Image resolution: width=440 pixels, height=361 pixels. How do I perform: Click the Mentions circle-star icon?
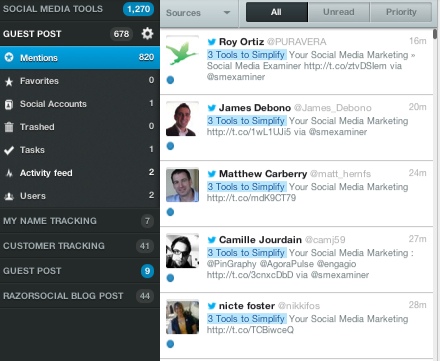click(x=9, y=57)
